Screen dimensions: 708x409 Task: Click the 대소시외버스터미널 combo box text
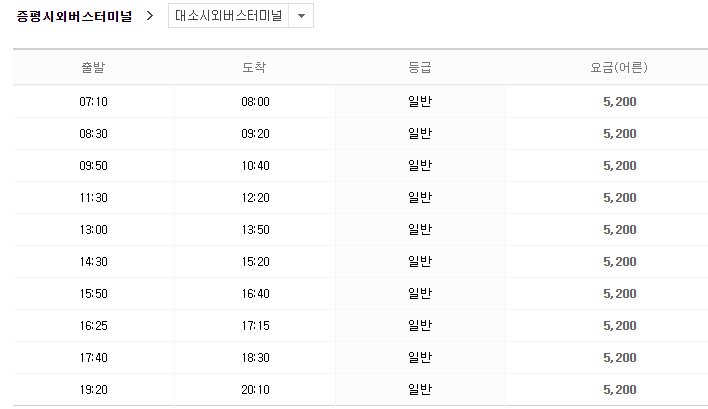pos(228,16)
